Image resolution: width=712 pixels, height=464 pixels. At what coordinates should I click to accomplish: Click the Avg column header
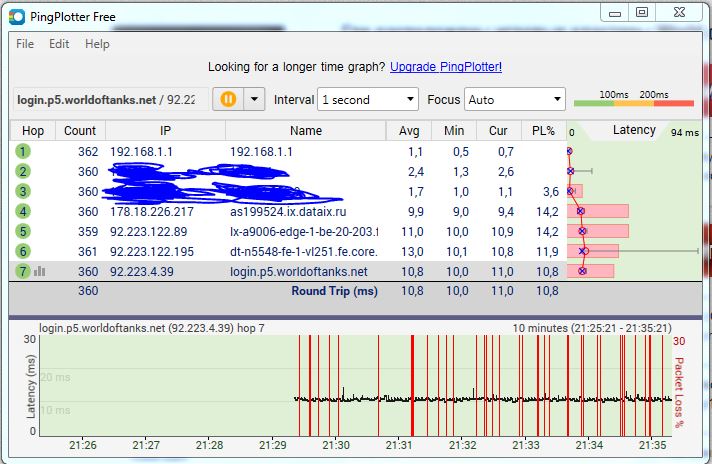[x=408, y=130]
